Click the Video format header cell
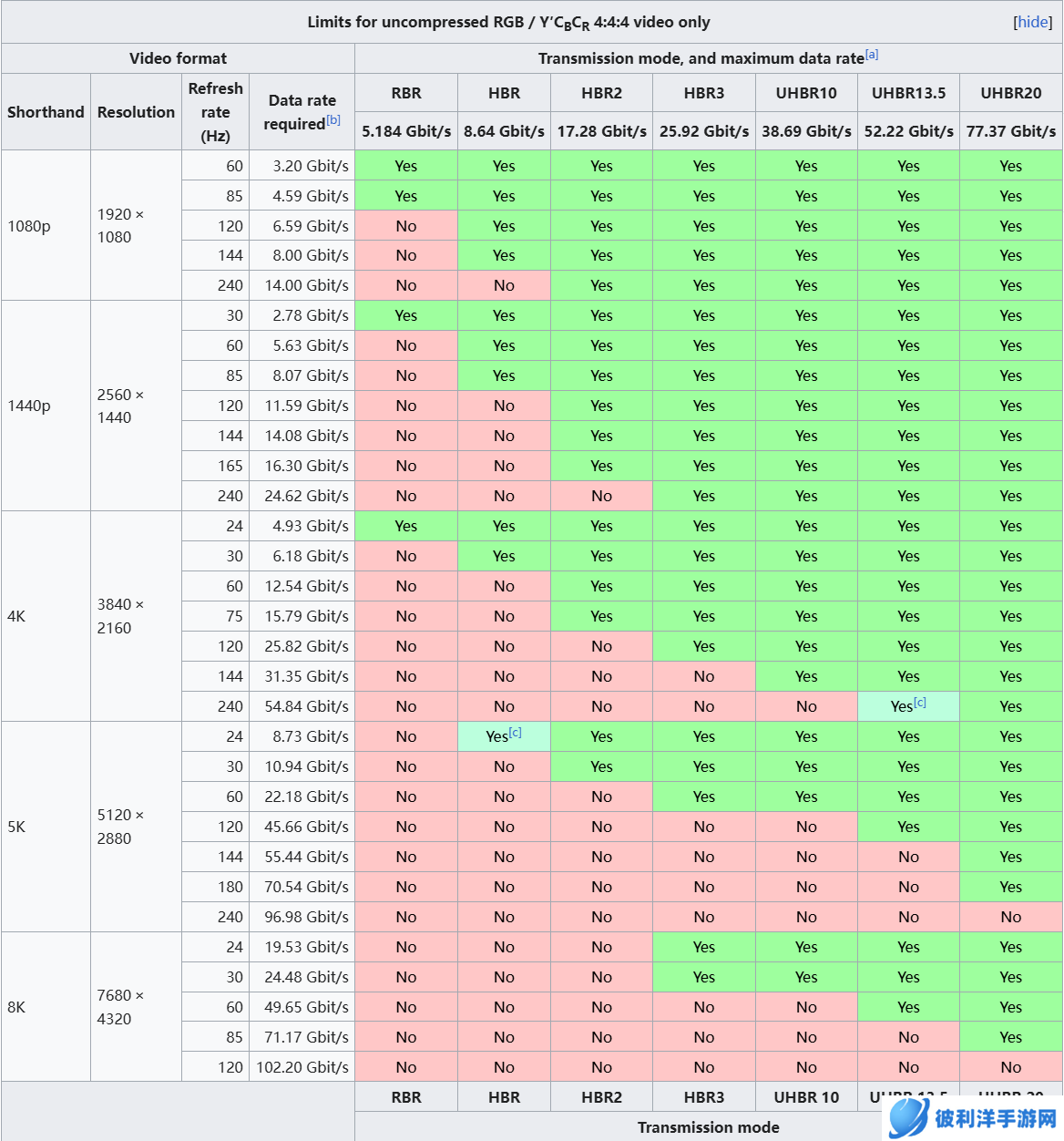This screenshot has height=1141, width=1064. coord(178,58)
